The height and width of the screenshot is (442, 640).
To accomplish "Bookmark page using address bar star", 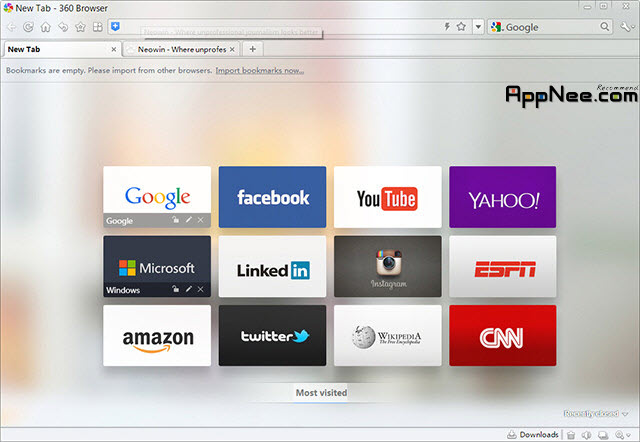I will [461, 27].
